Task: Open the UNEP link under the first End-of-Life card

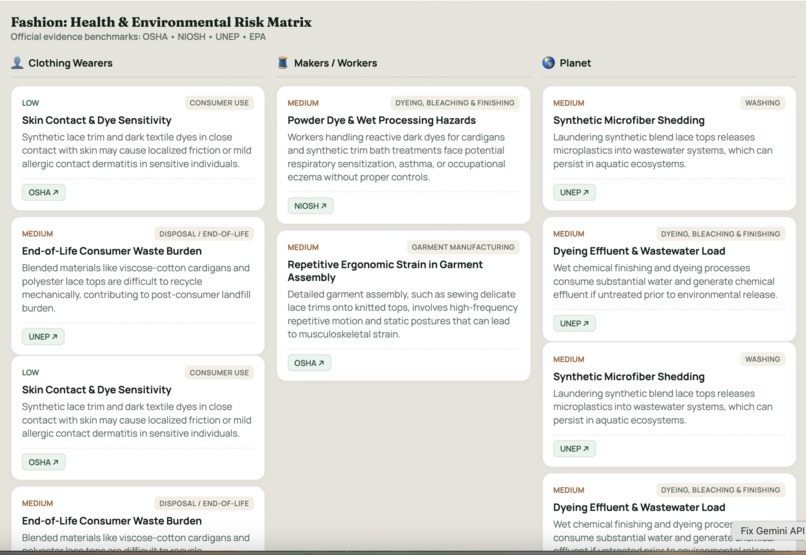Action: [x=43, y=337]
